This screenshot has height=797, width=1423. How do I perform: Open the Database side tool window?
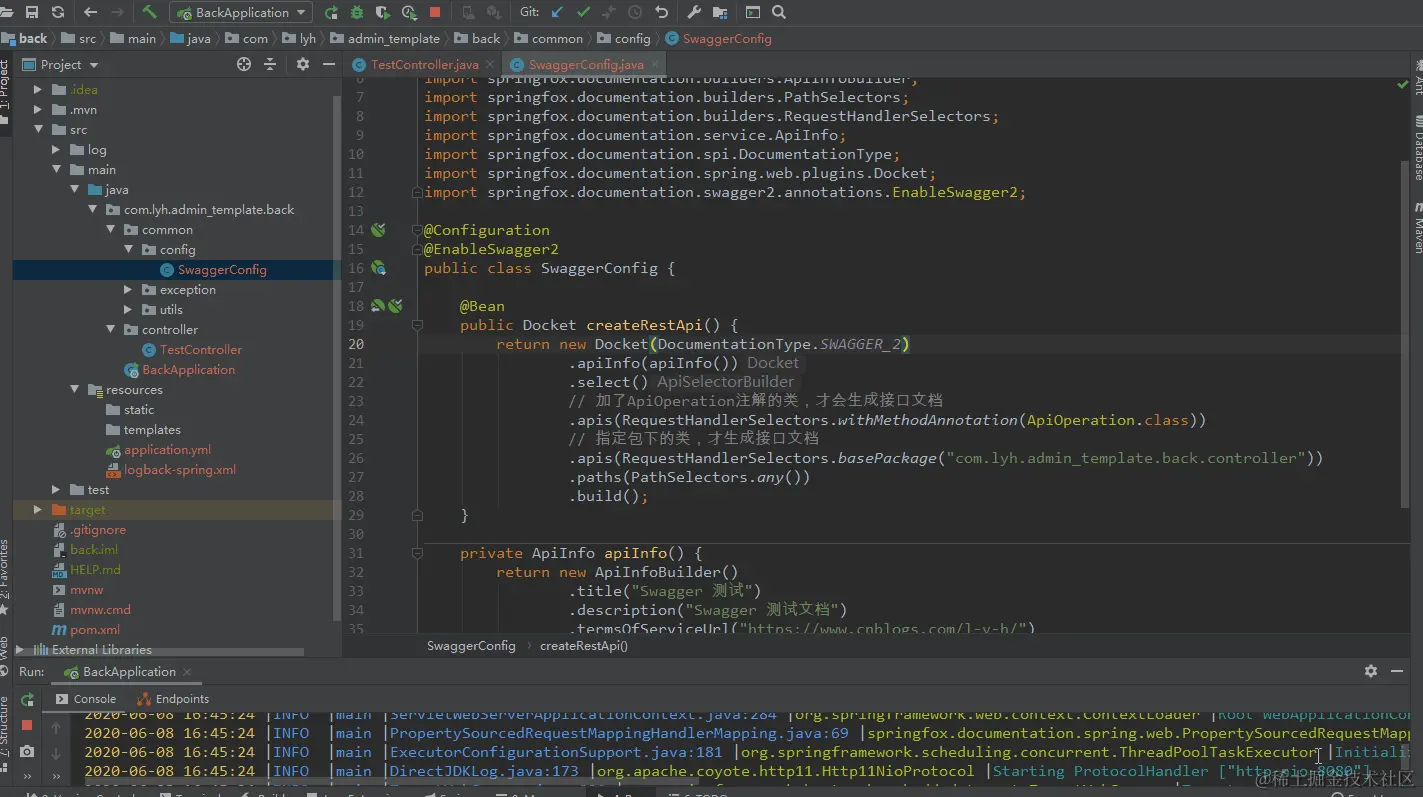coord(1417,148)
